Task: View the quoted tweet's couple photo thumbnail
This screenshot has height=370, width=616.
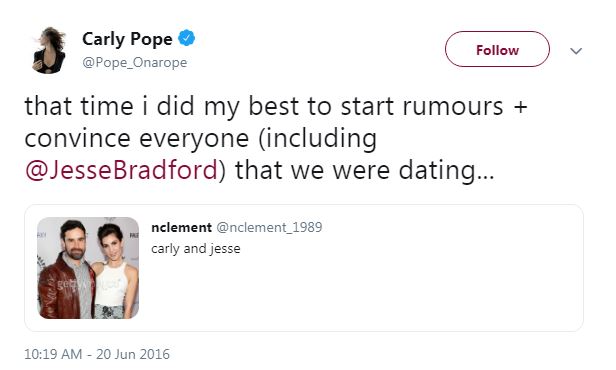Action: tap(88, 268)
